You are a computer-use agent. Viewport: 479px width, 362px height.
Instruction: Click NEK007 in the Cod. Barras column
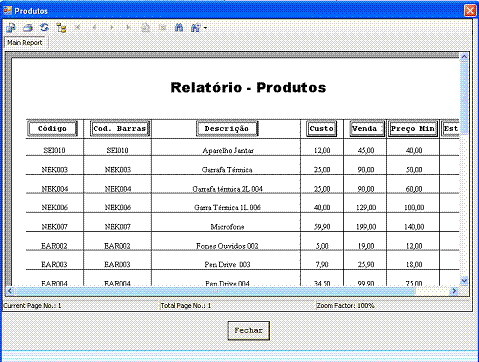118,227
